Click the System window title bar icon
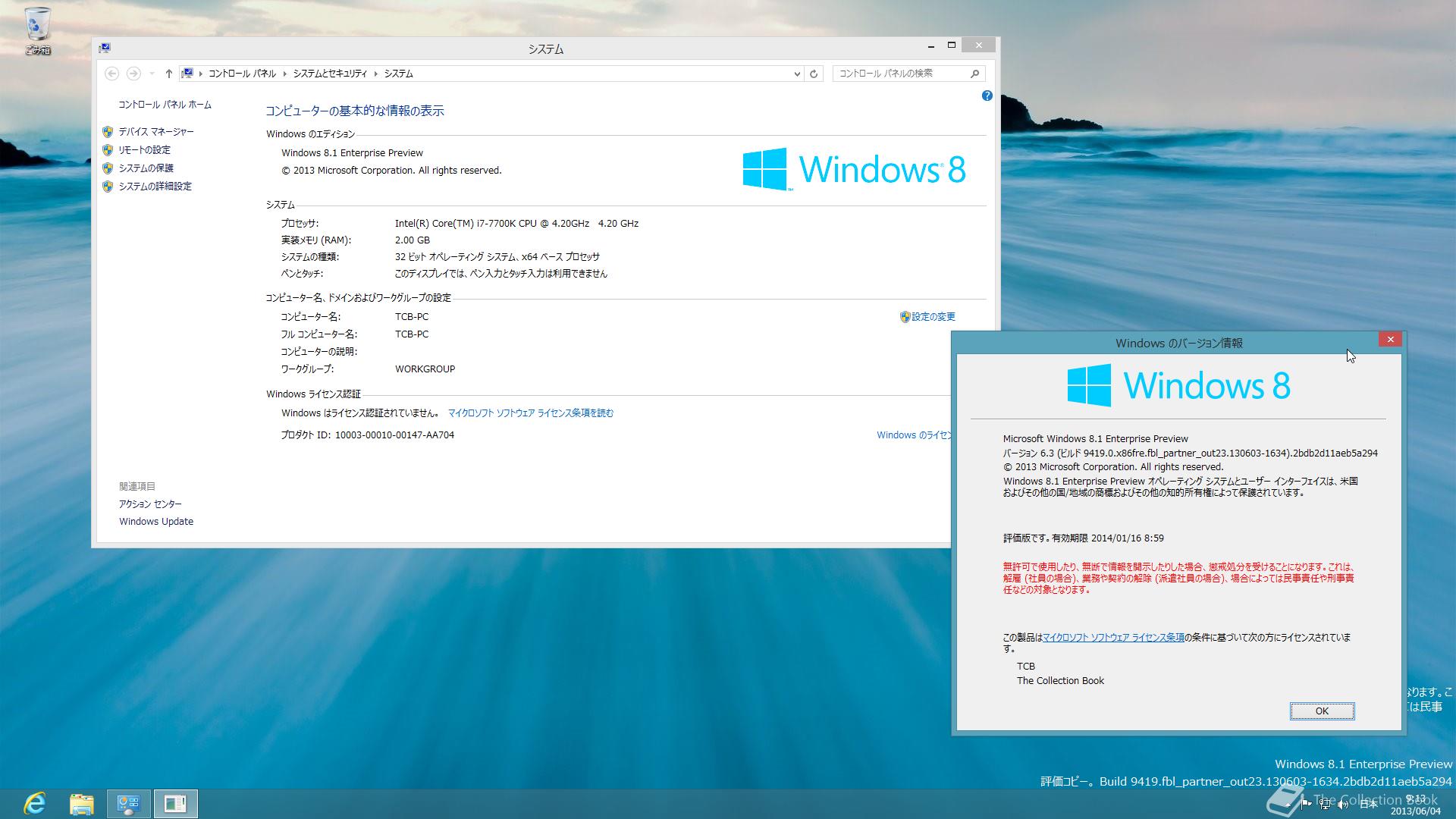The image size is (1456, 819). click(105, 48)
